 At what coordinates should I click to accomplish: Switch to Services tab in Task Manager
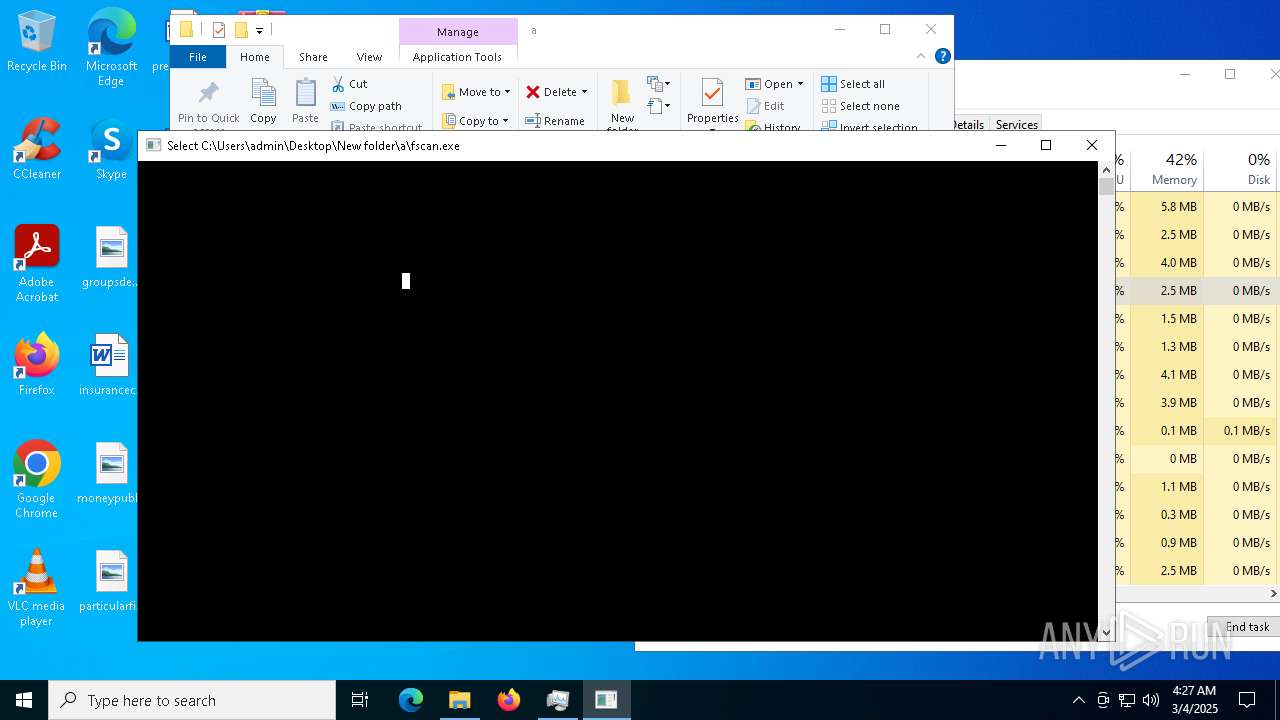point(1017,125)
